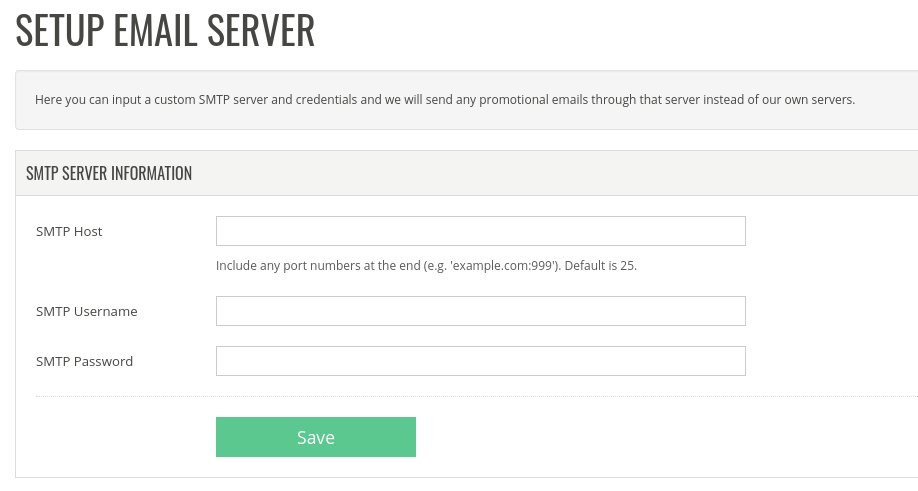Image resolution: width=918 pixels, height=491 pixels.
Task: Click the "Setup Email Server" page heading
Action: pos(165,31)
